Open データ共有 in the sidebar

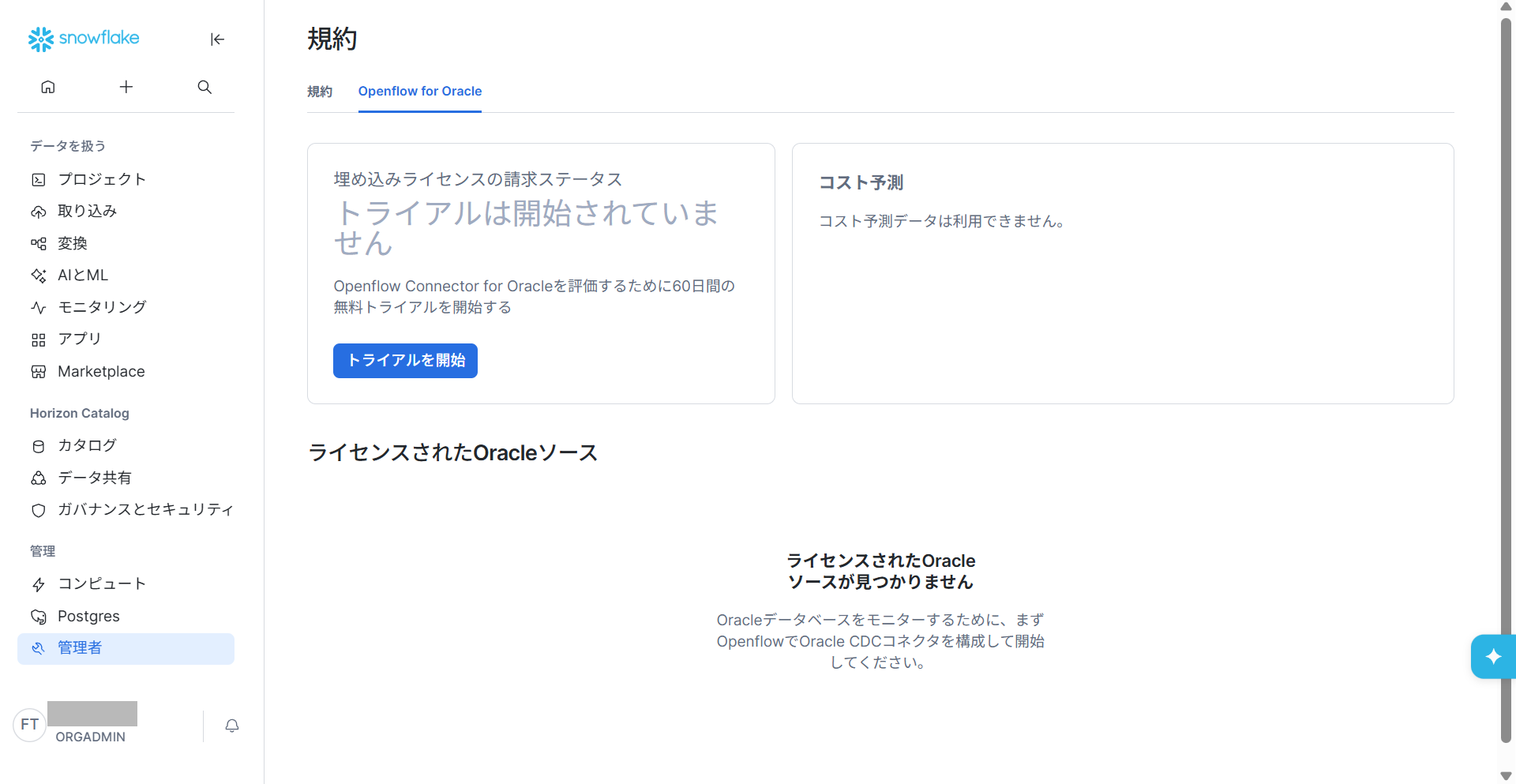tap(126, 478)
